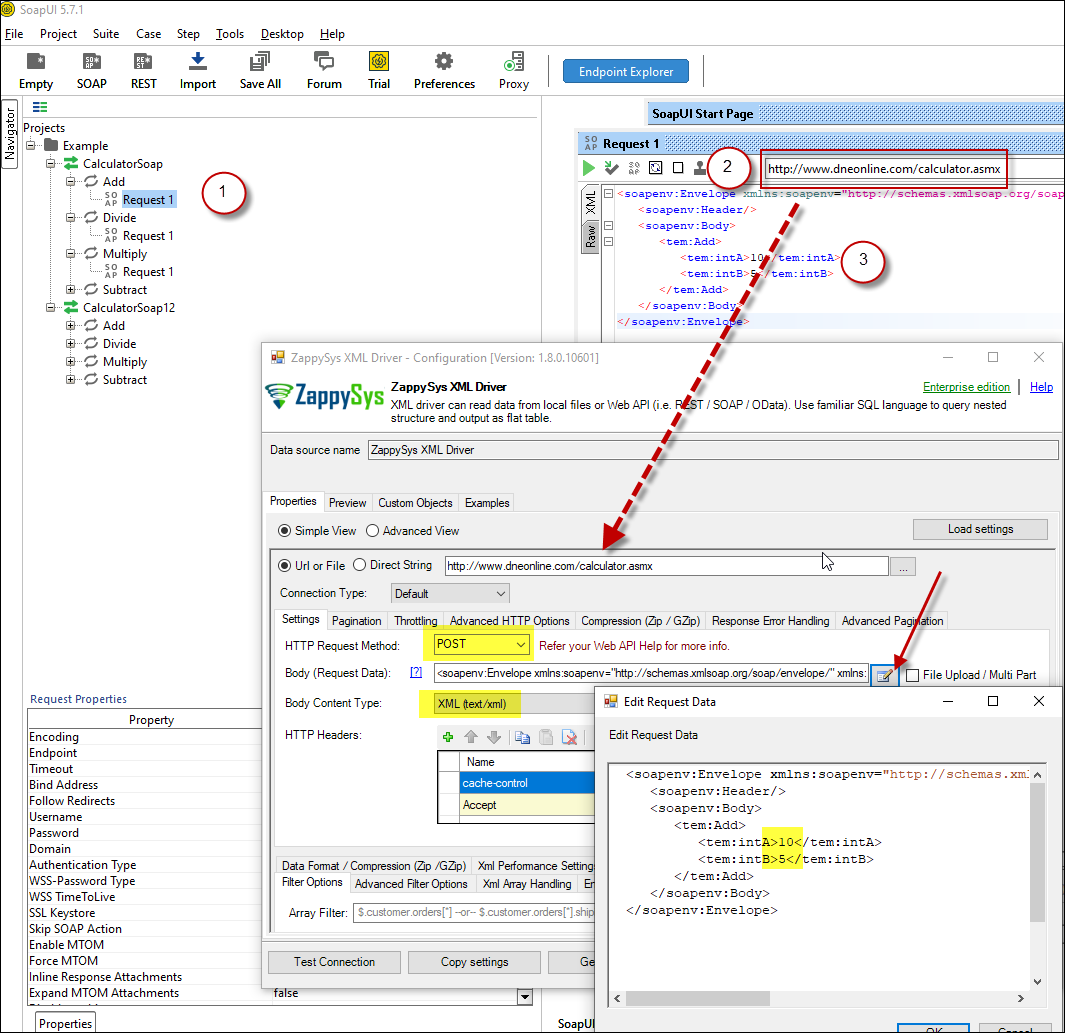Click paste HTTP headers icon

pos(546,737)
